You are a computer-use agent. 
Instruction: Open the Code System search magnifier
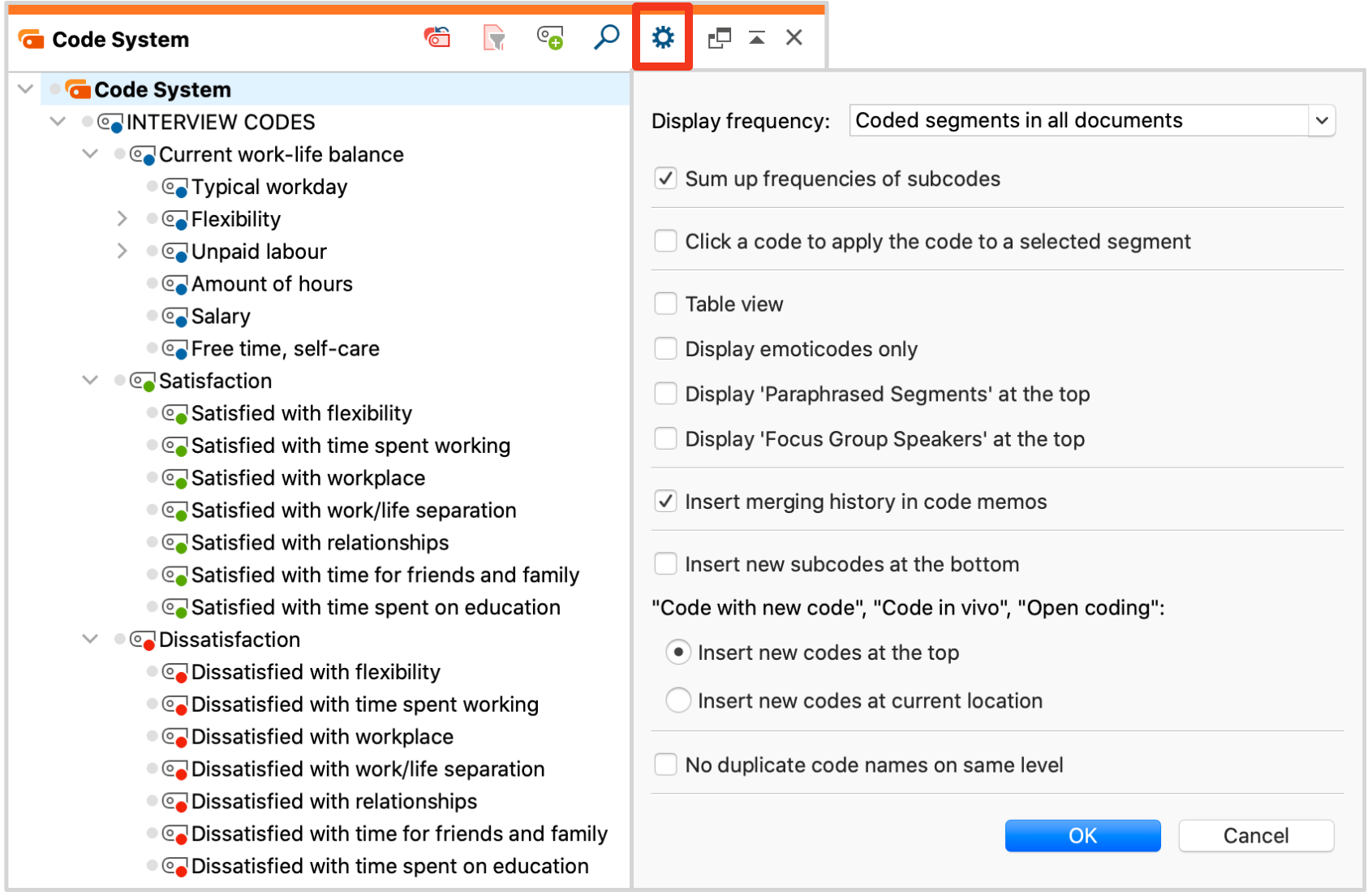click(x=606, y=37)
